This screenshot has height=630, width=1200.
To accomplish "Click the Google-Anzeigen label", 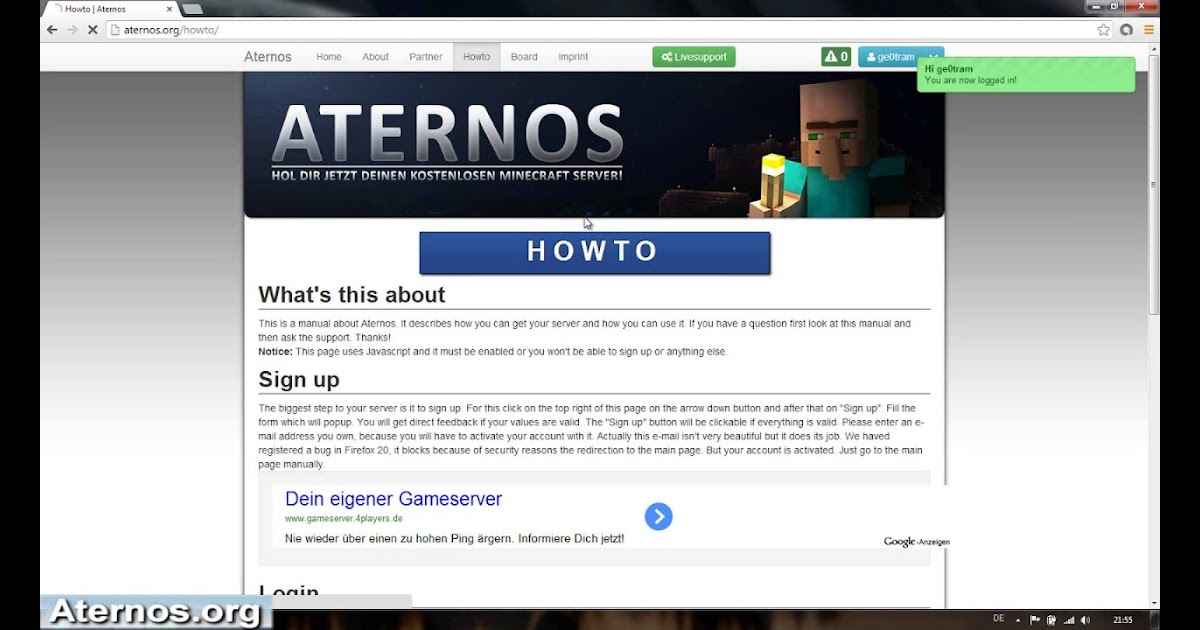I will point(916,542).
